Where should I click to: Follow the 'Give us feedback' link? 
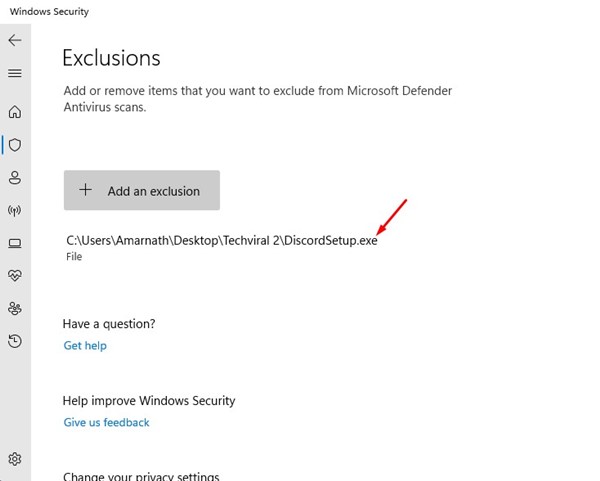click(106, 422)
